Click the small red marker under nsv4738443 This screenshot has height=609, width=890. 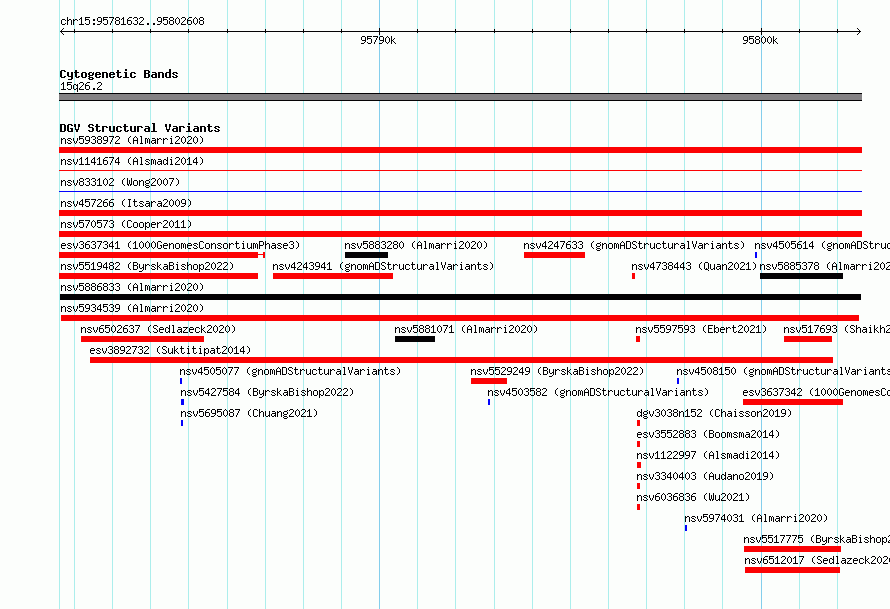[x=633, y=276]
